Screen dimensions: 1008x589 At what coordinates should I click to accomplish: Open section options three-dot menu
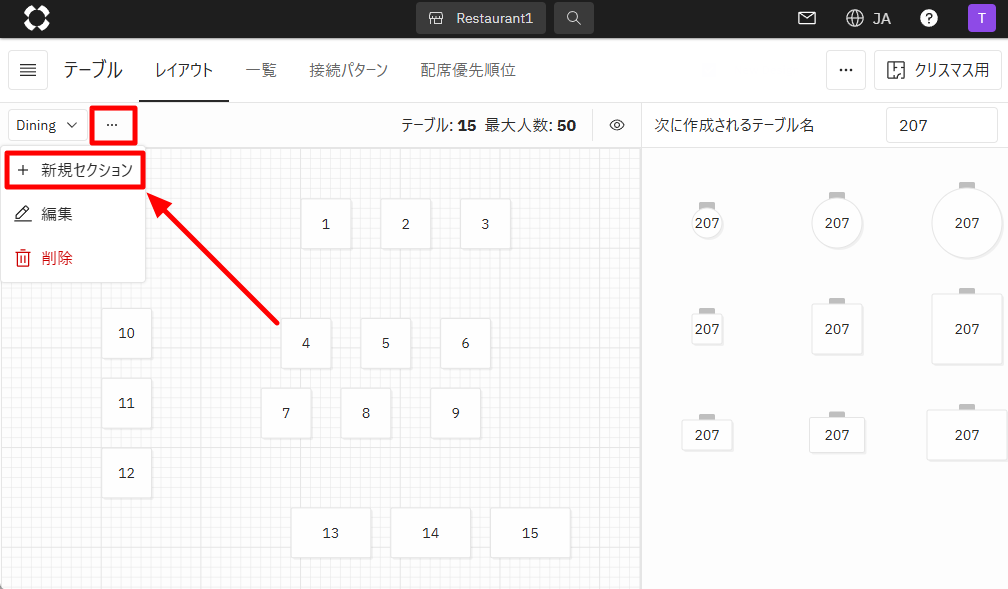(112, 125)
